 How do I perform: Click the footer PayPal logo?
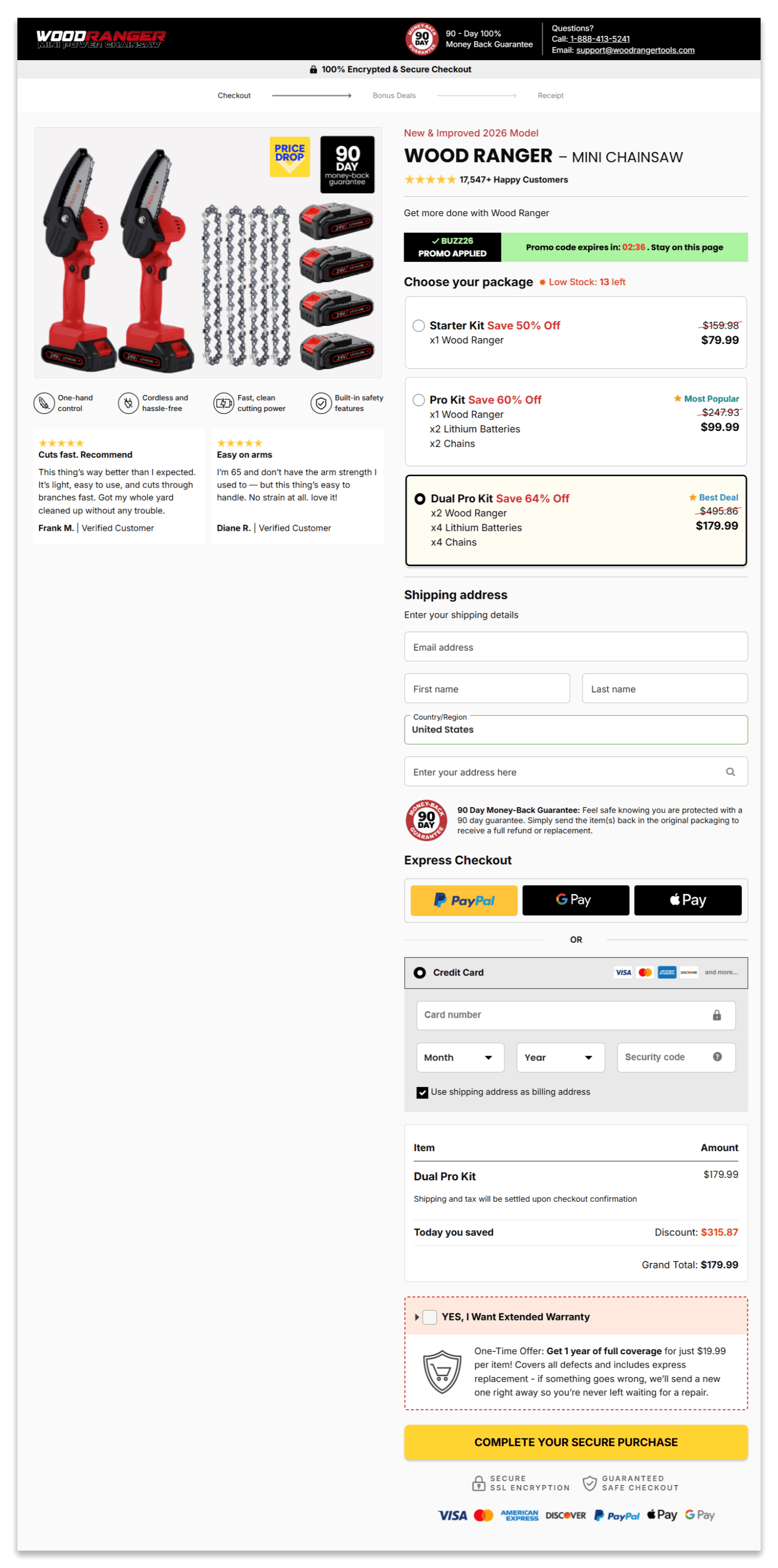coord(616,1515)
